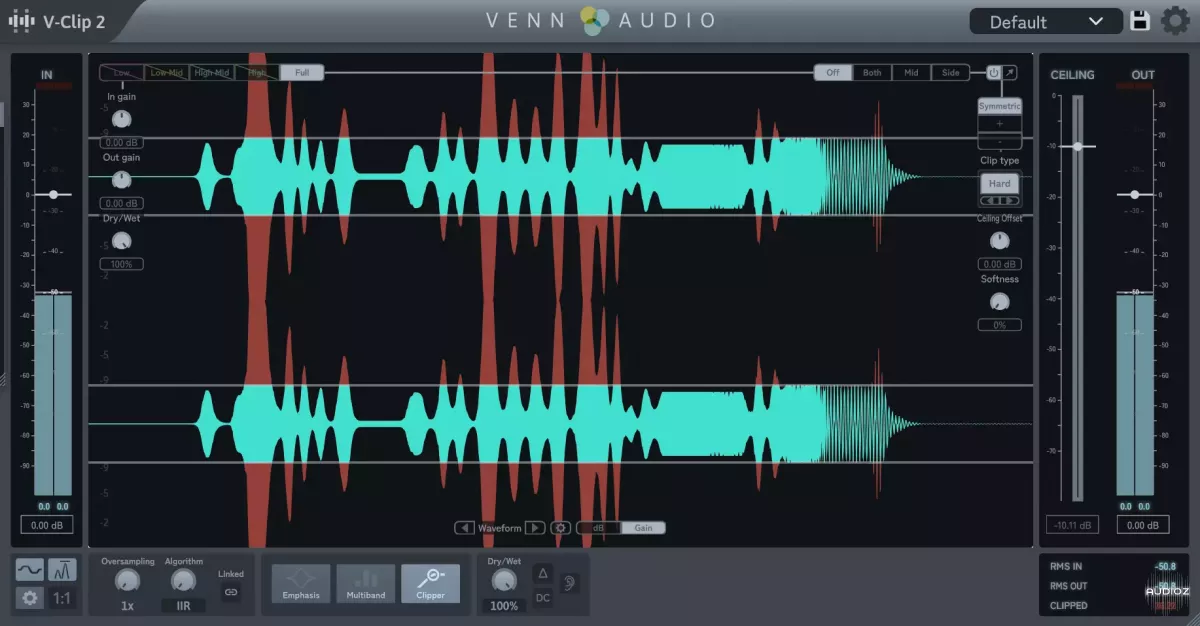
Task: Toggle the clipper power button
Action: [993, 73]
